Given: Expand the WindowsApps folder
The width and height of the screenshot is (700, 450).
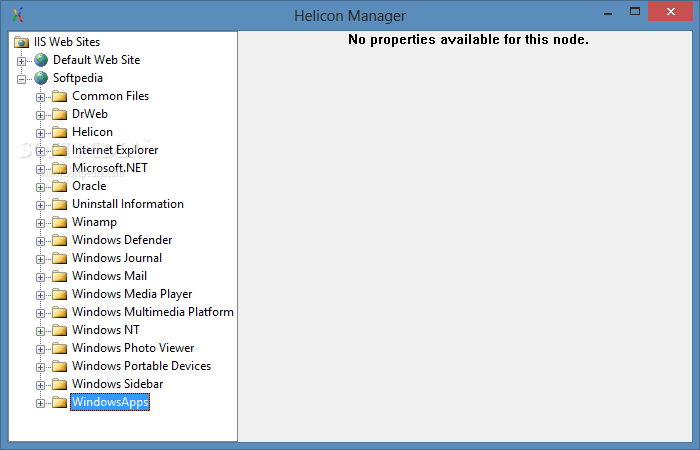Looking at the screenshot, I should [40, 403].
